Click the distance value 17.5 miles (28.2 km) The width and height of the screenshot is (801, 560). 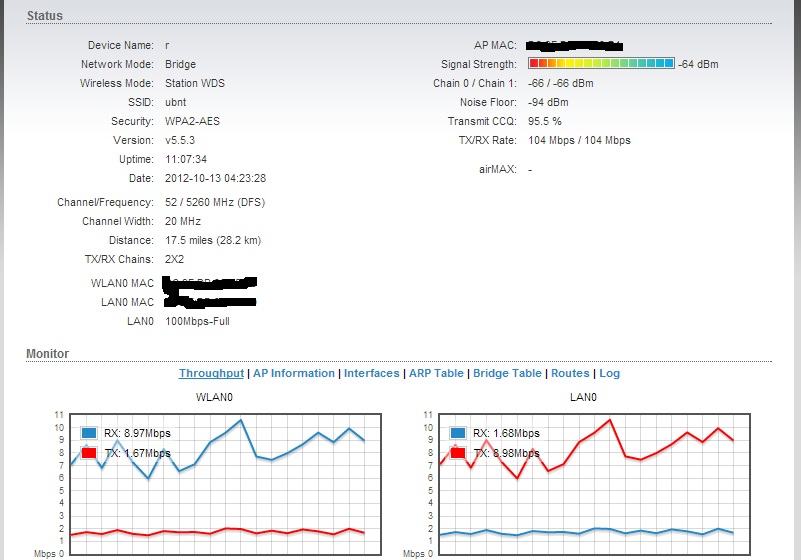213,240
